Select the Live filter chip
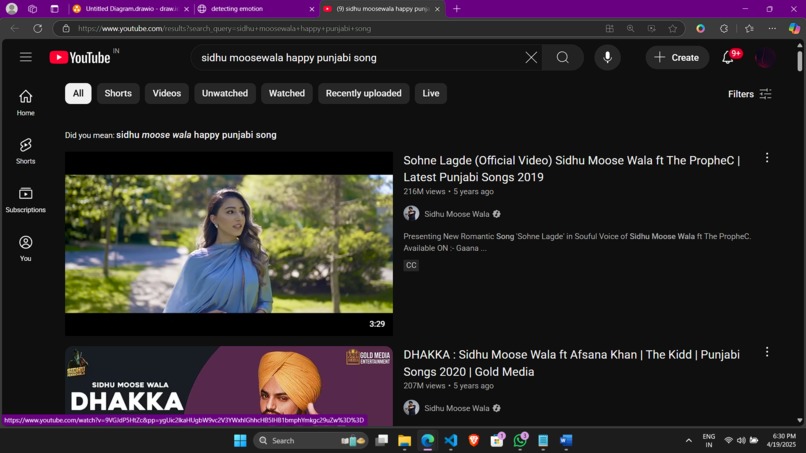The image size is (806, 453). pos(431,94)
